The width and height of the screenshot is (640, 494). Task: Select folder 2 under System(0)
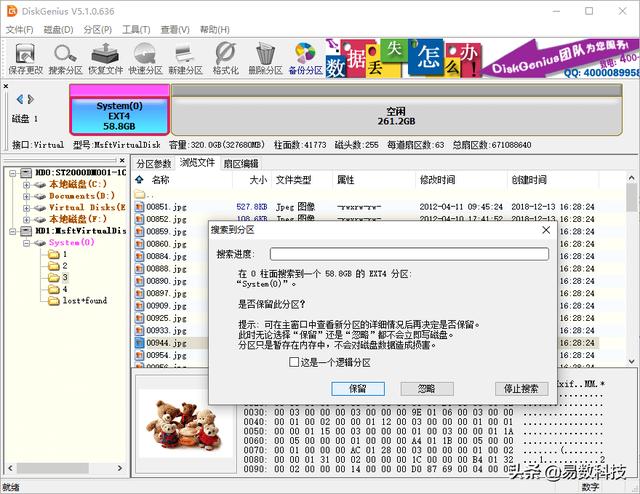pos(58,266)
